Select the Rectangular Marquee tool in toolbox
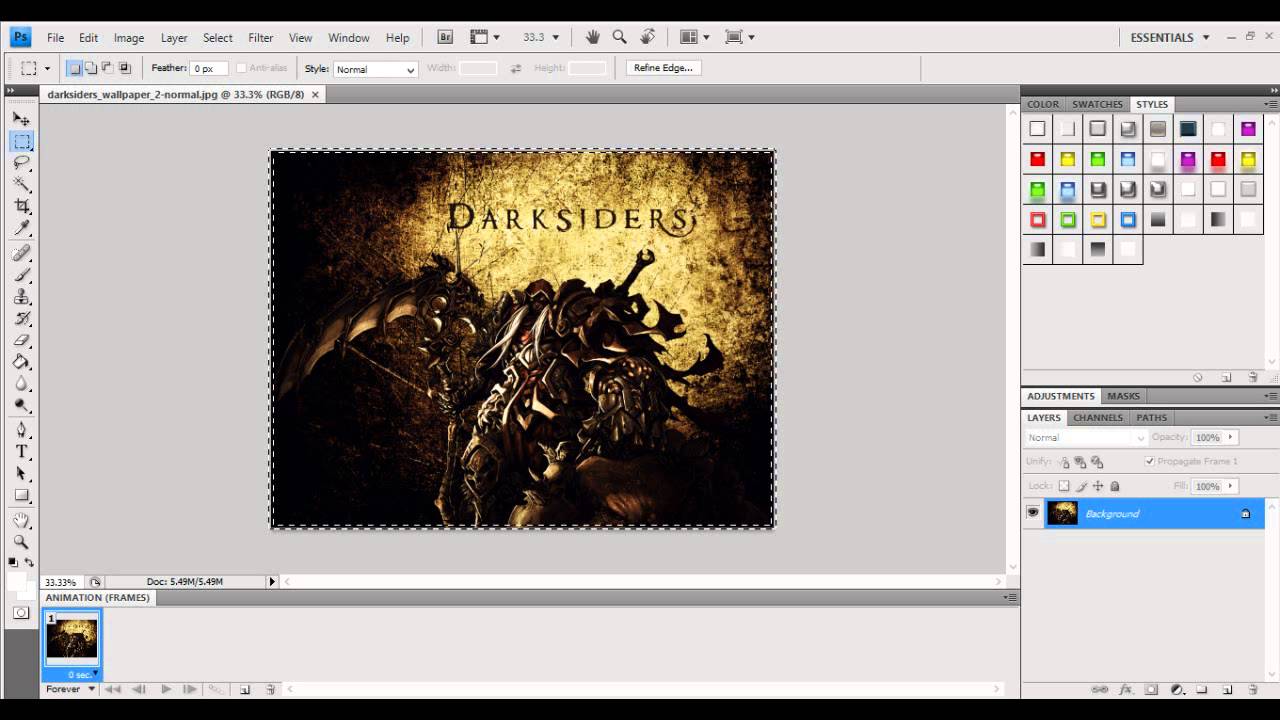The image size is (1280, 720). click(x=21, y=141)
